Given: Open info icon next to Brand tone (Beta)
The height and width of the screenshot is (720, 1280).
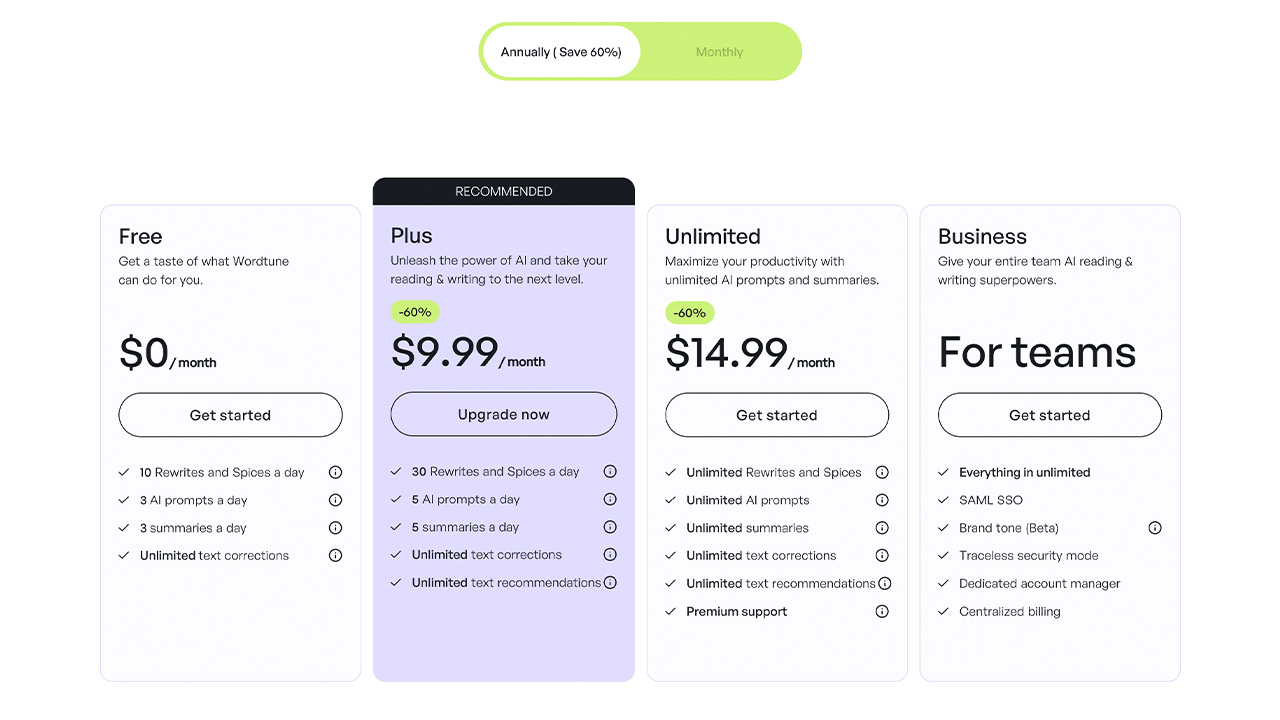Looking at the screenshot, I should click(x=1155, y=528).
